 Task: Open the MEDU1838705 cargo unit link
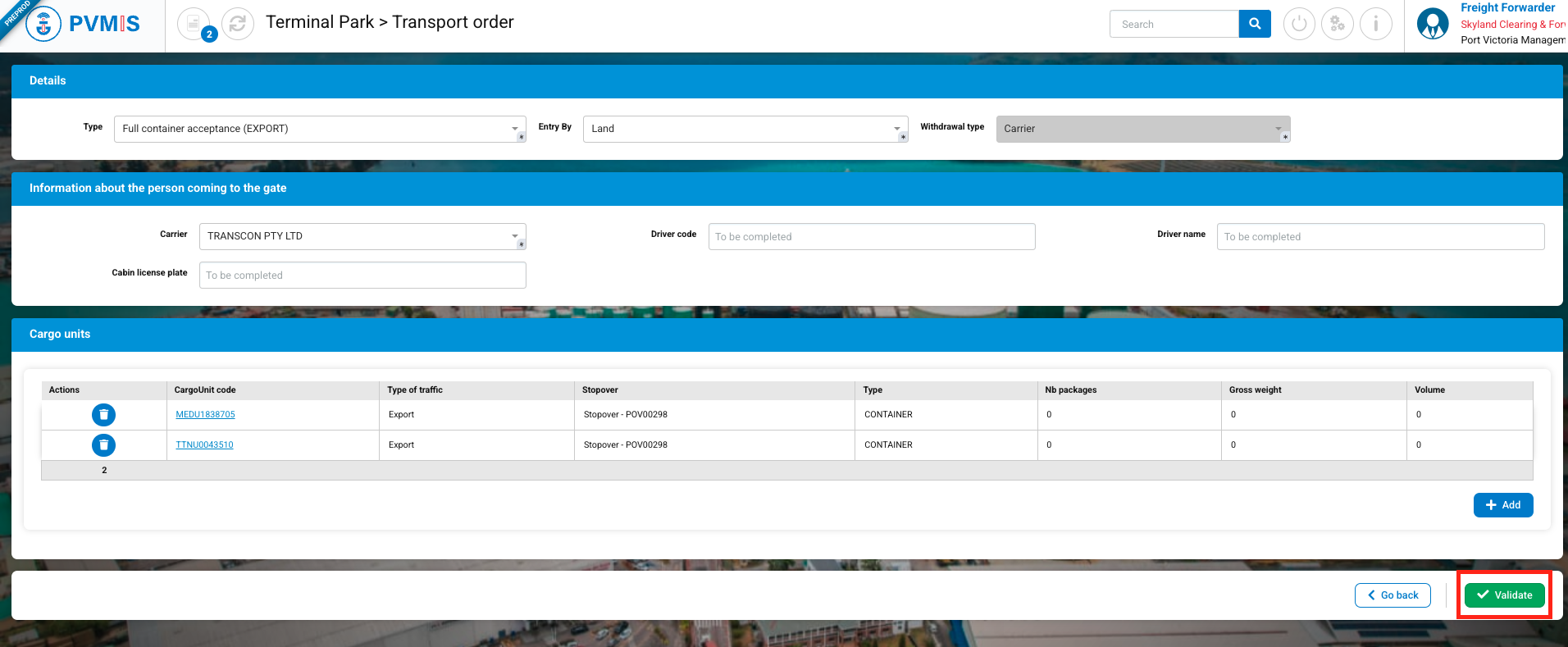click(205, 415)
